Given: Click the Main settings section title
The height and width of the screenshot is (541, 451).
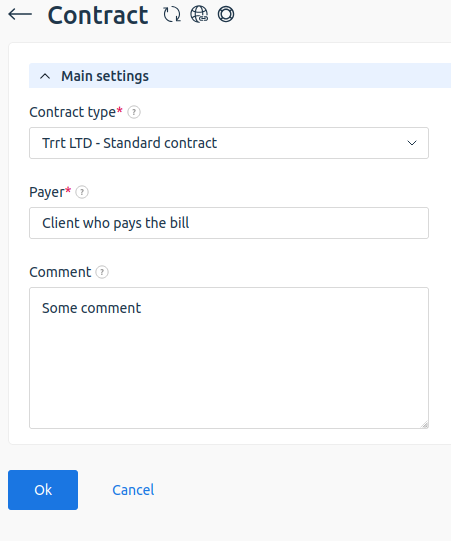Looking at the screenshot, I should [105, 76].
